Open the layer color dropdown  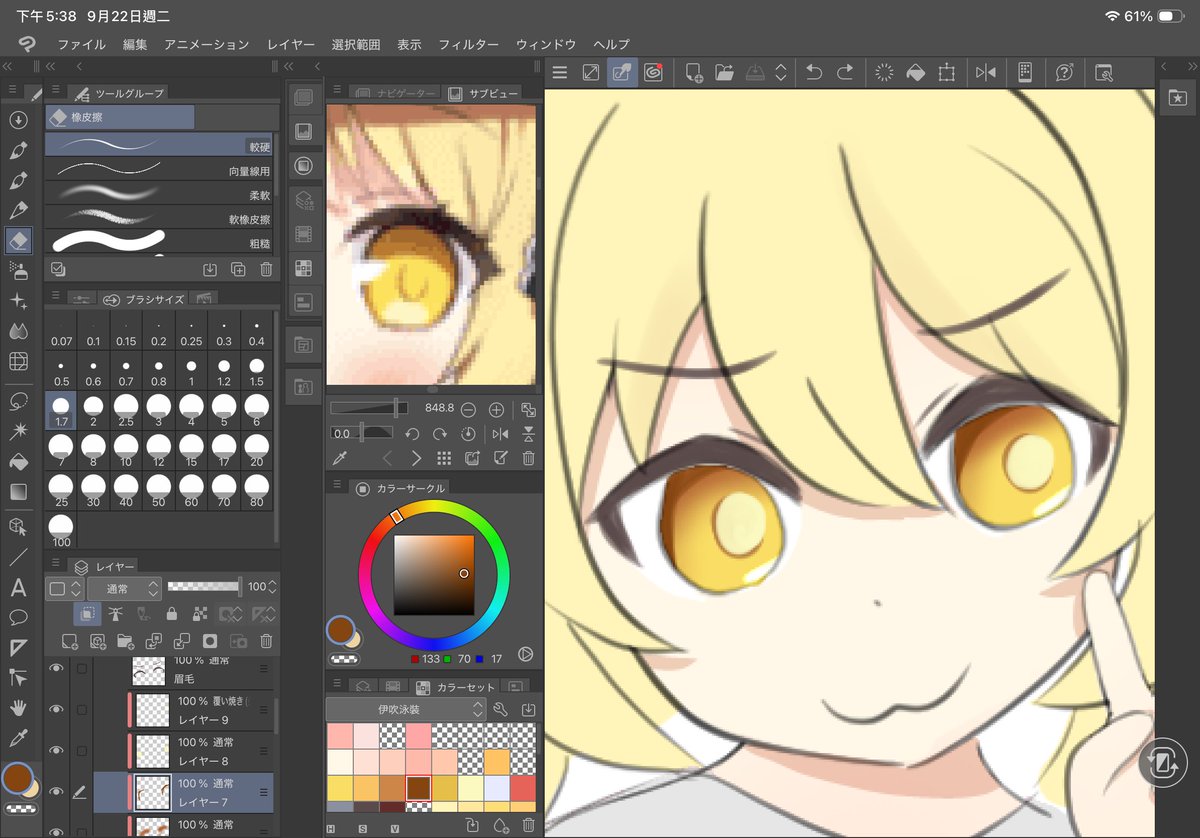(x=64, y=588)
